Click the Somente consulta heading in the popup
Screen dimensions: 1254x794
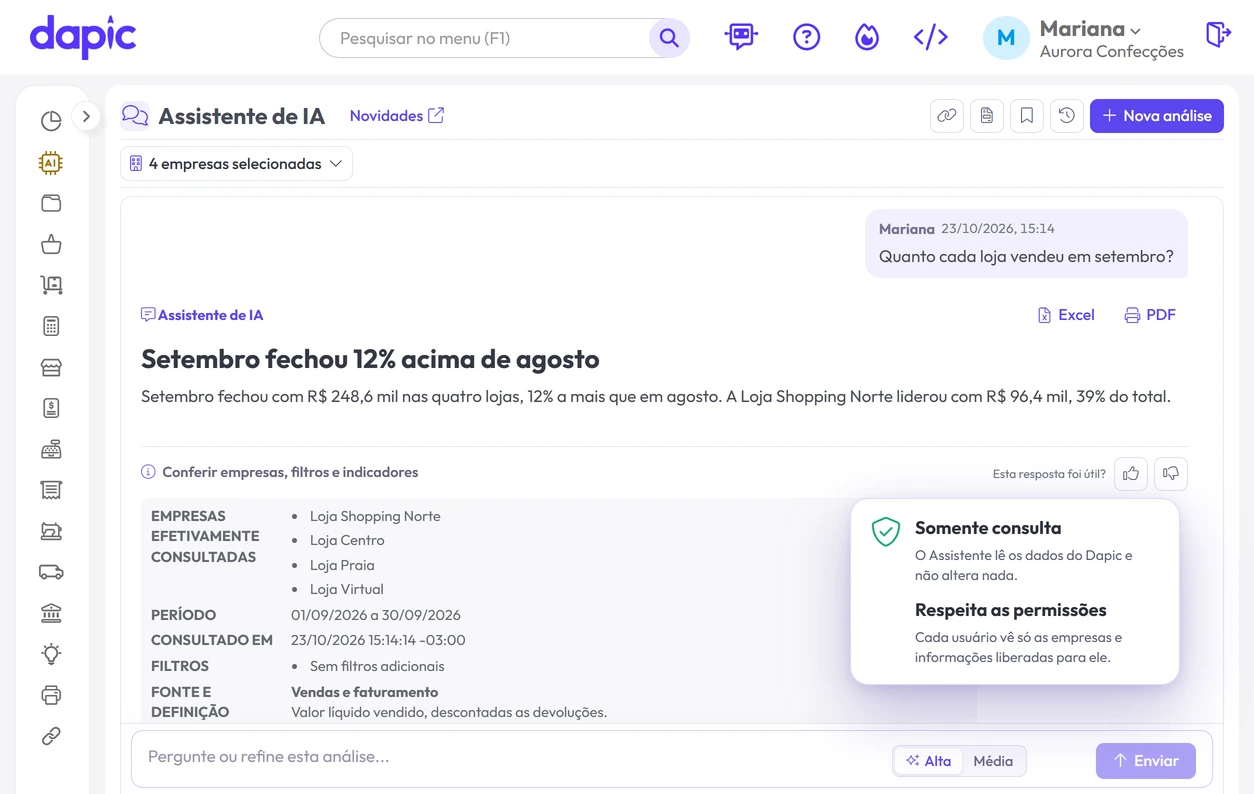pos(988,528)
